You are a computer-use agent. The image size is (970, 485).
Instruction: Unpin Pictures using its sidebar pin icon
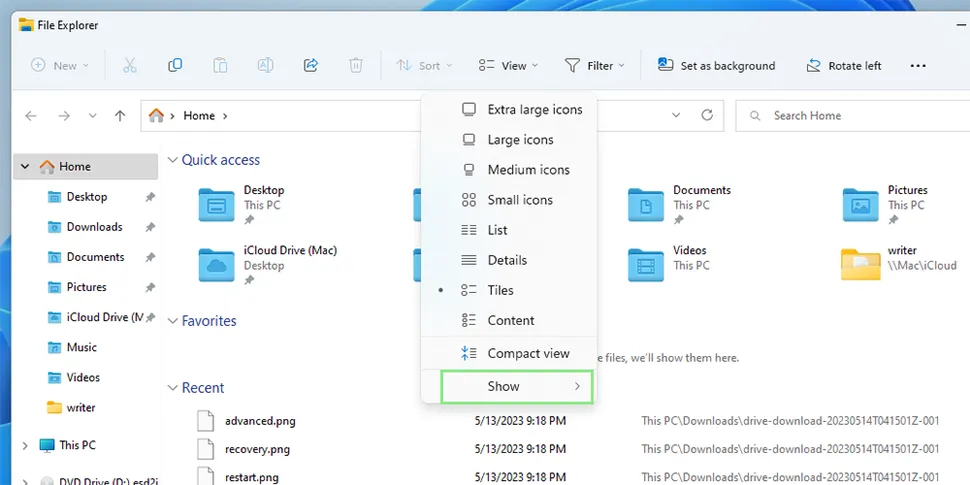click(150, 288)
